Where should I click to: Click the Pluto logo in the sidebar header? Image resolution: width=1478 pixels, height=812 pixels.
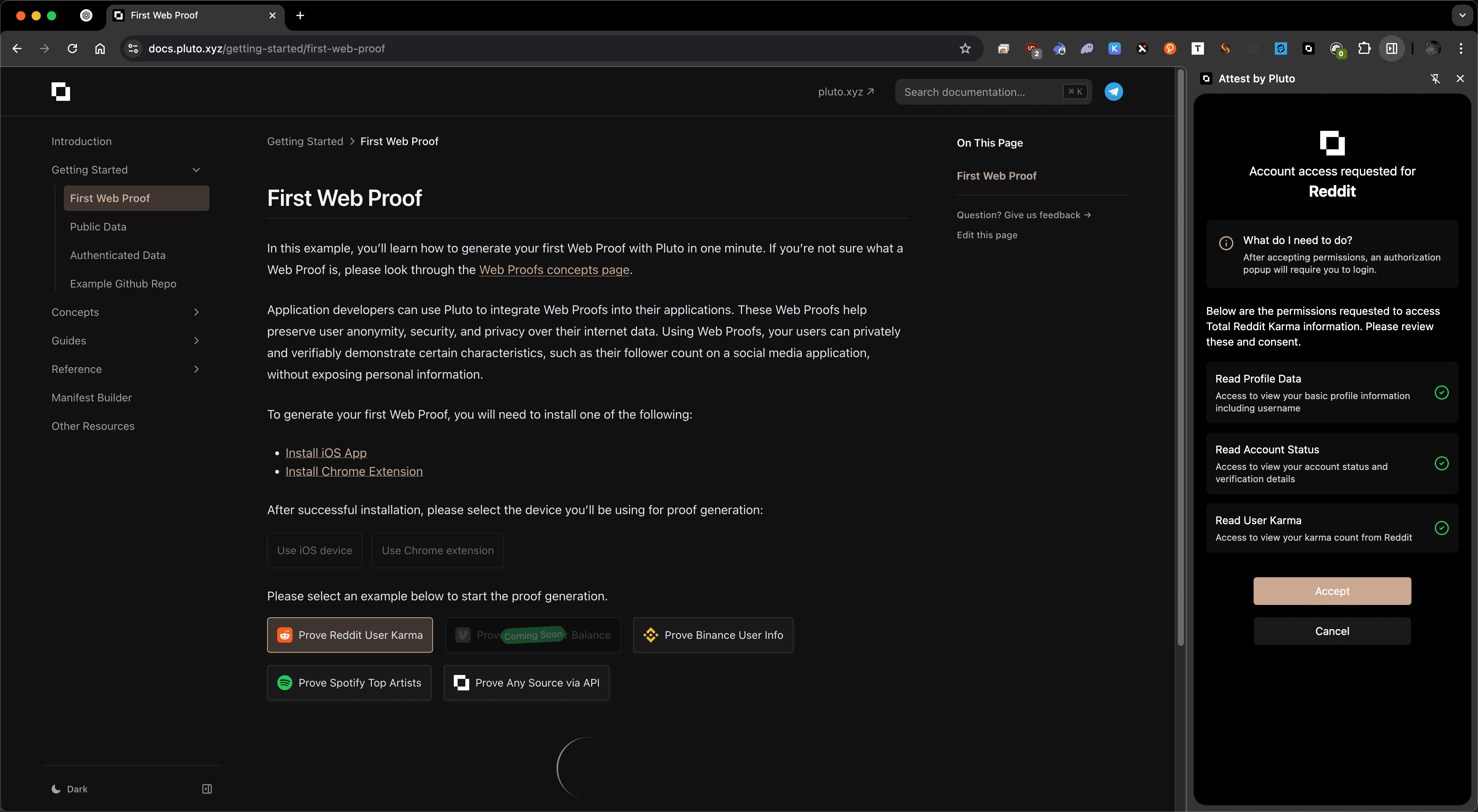[x=60, y=91]
